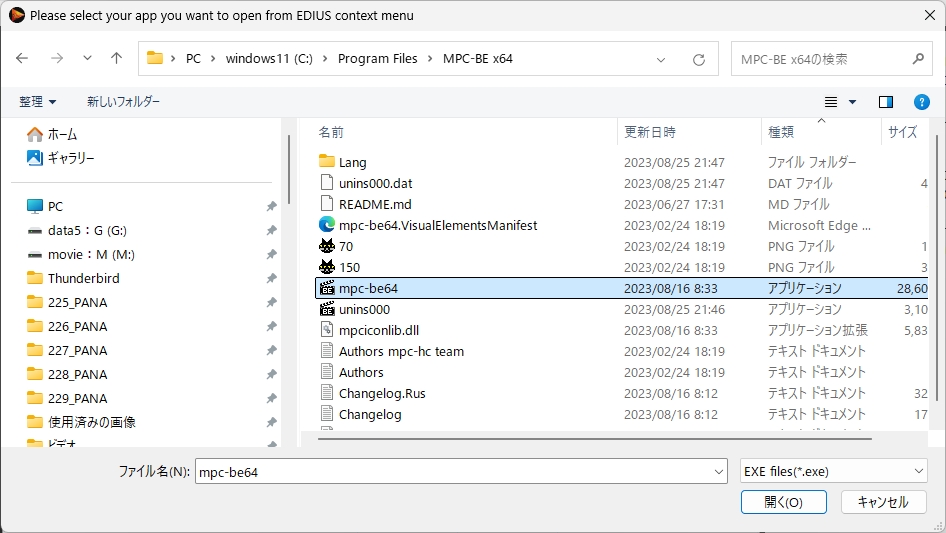Select MPC-BE x64 breadcrumb
The width and height of the screenshot is (946, 533).
click(x=478, y=59)
